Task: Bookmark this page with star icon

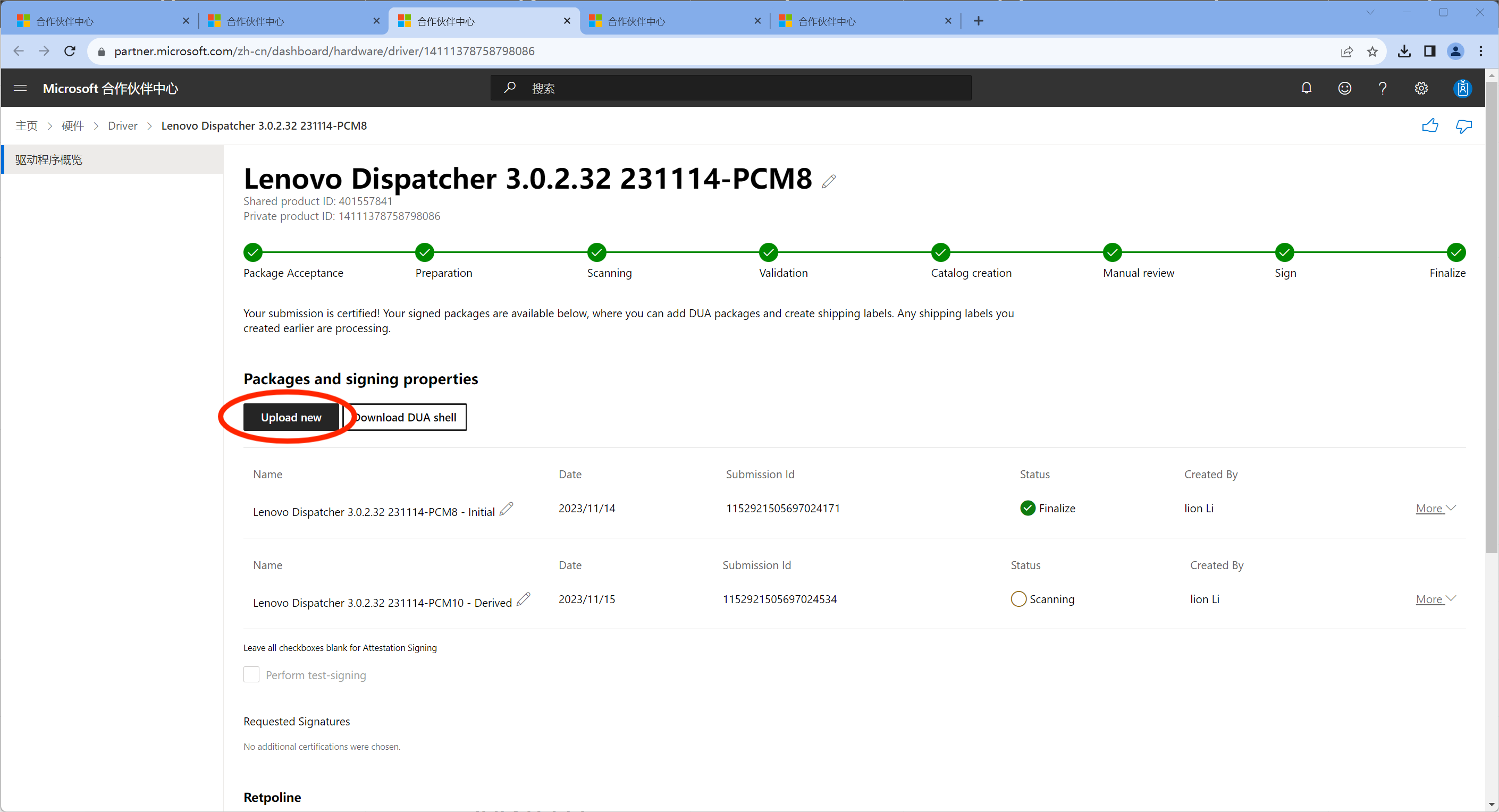Action: (1372, 52)
